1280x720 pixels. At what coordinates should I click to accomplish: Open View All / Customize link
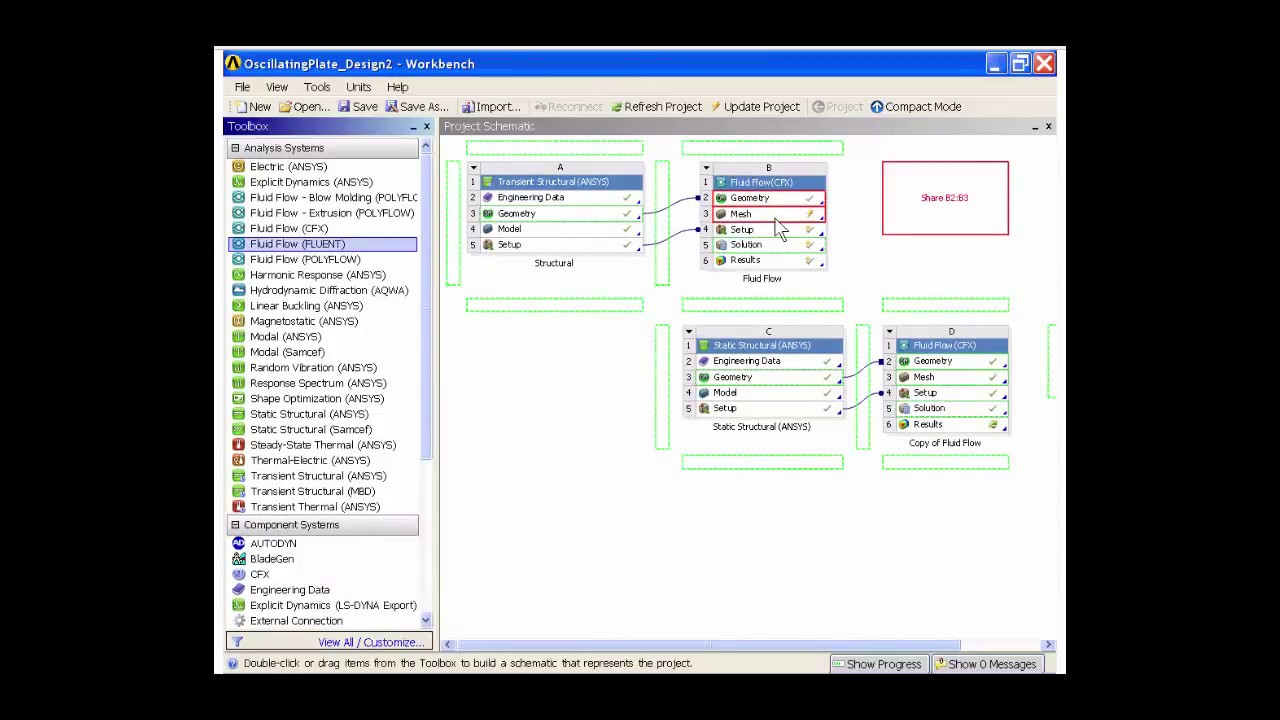pyautogui.click(x=370, y=643)
